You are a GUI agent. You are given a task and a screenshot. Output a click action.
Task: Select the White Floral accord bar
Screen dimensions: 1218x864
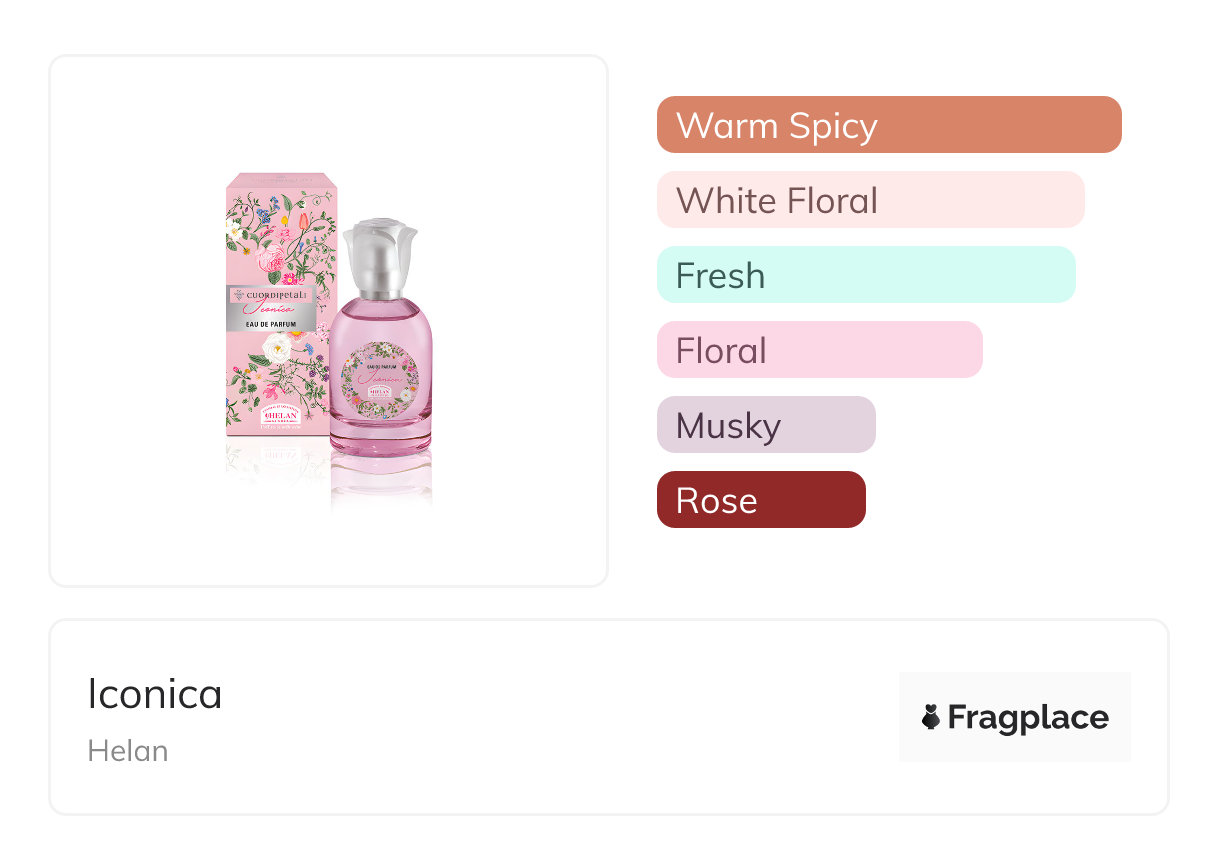870,200
